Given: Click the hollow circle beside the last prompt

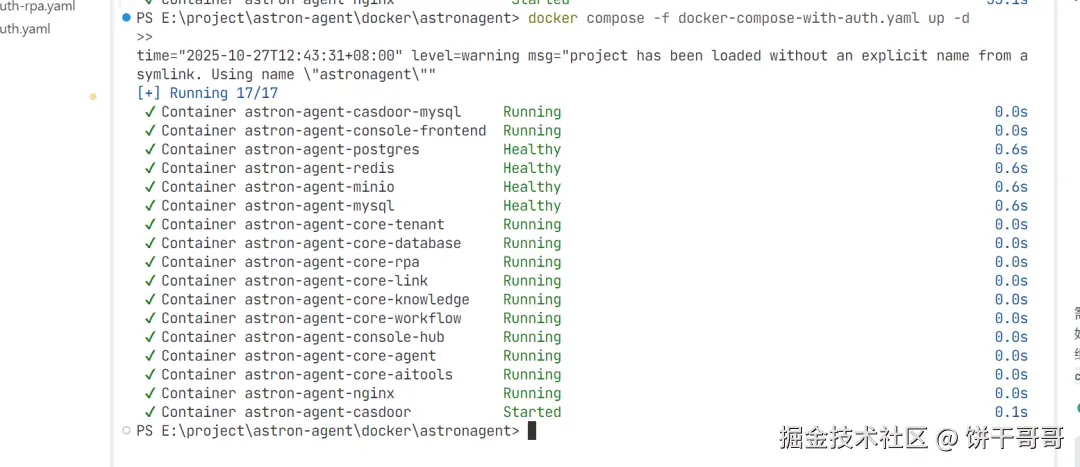Looking at the screenshot, I should 125,430.
